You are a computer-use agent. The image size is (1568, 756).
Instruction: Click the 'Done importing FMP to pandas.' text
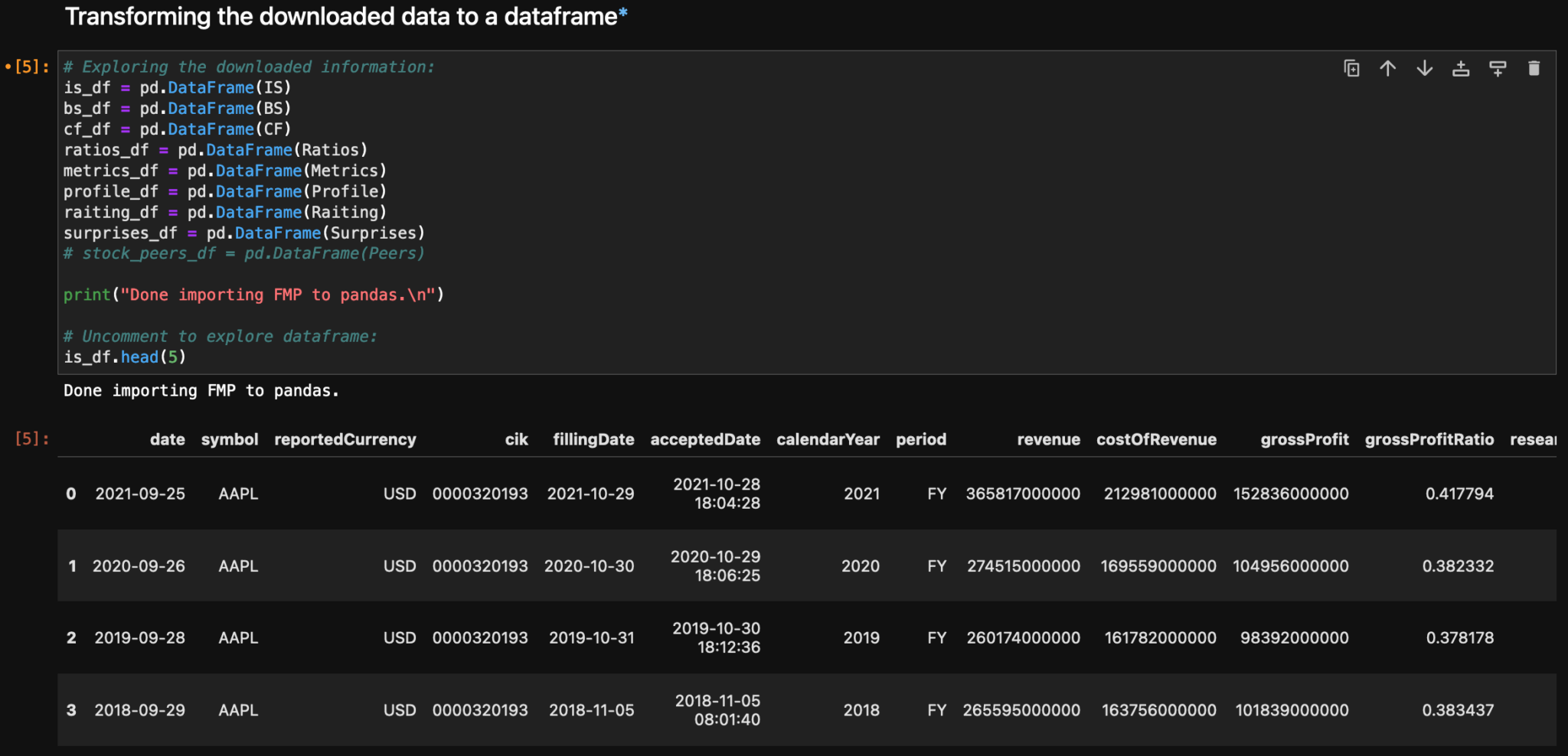click(201, 390)
